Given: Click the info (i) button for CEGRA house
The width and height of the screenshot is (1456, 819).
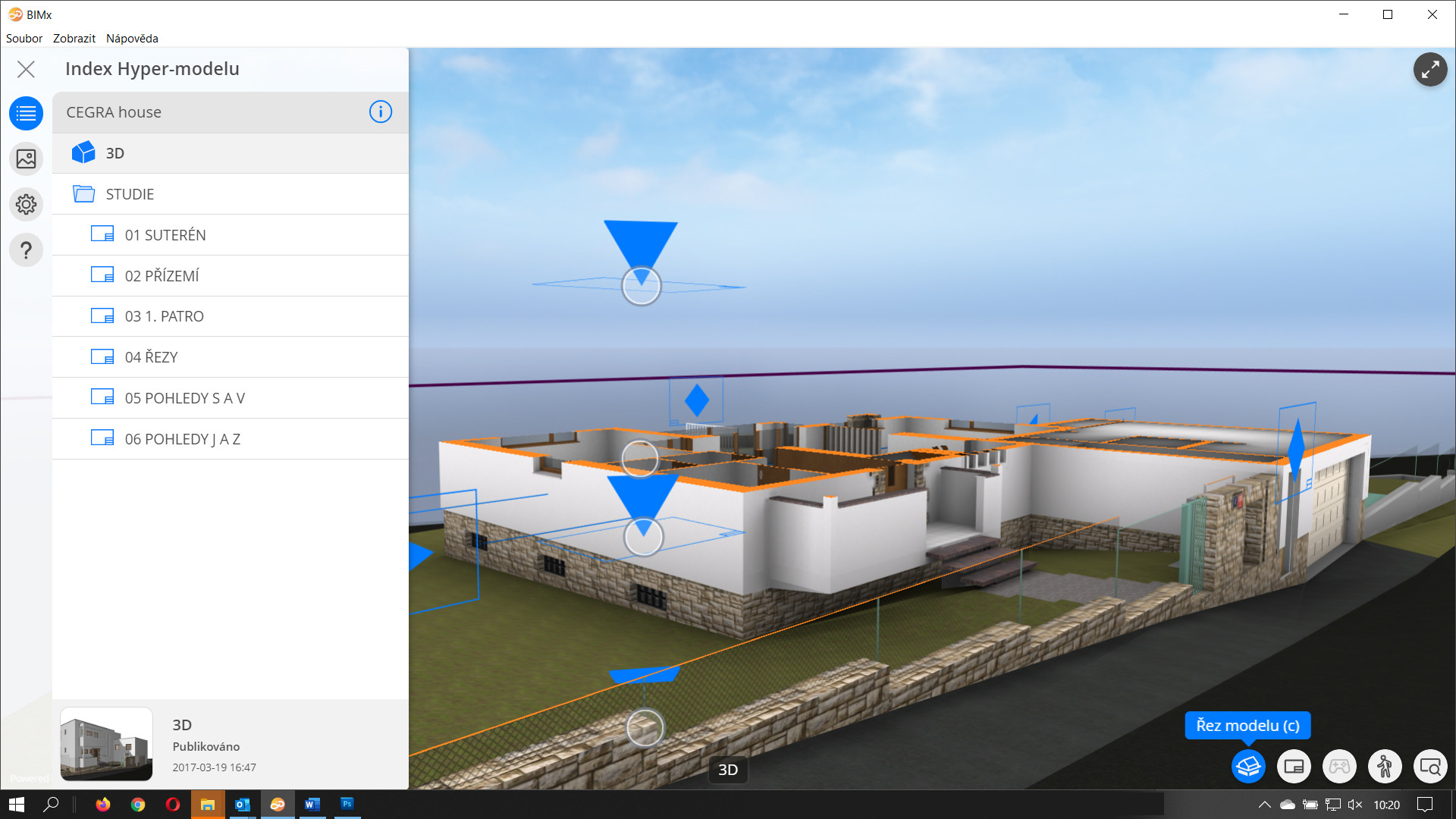Looking at the screenshot, I should coord(380,111).
